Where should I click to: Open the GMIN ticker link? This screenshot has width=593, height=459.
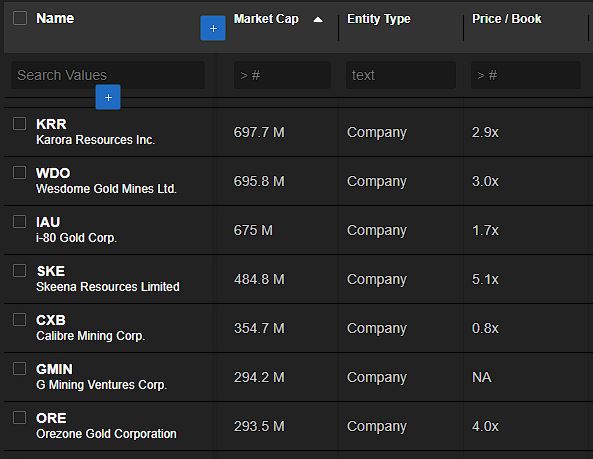click(54, 369)
